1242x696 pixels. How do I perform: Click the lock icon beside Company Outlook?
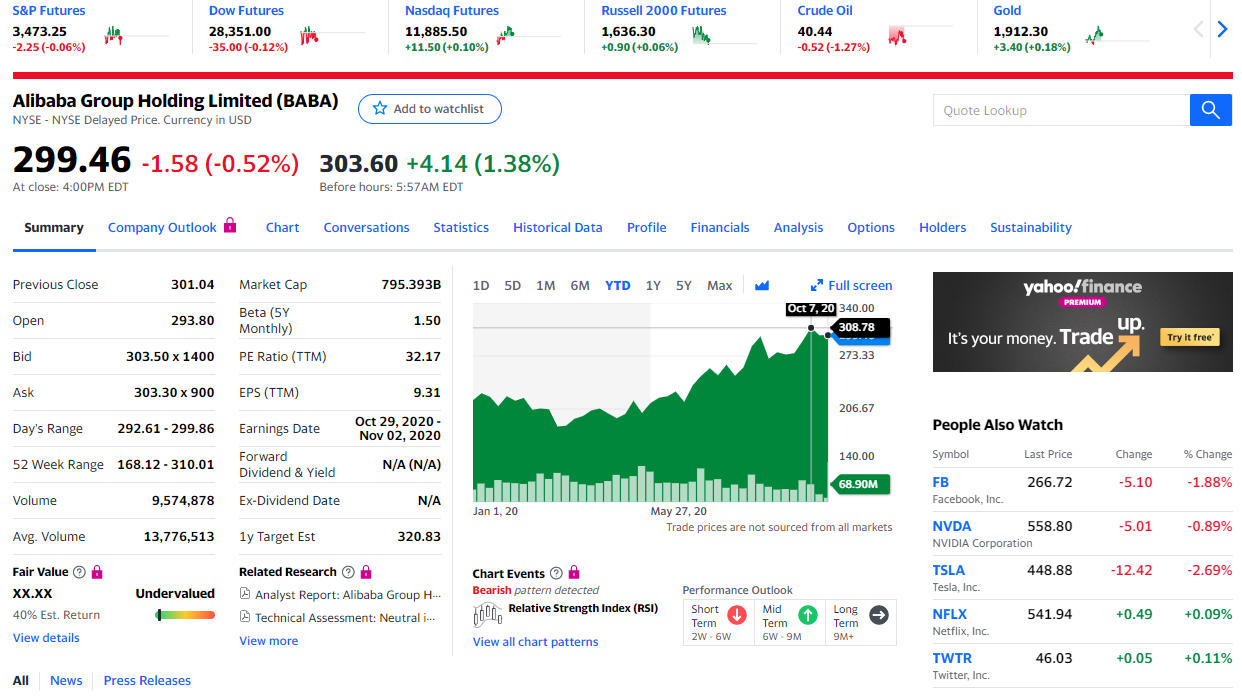pos(230,226)
